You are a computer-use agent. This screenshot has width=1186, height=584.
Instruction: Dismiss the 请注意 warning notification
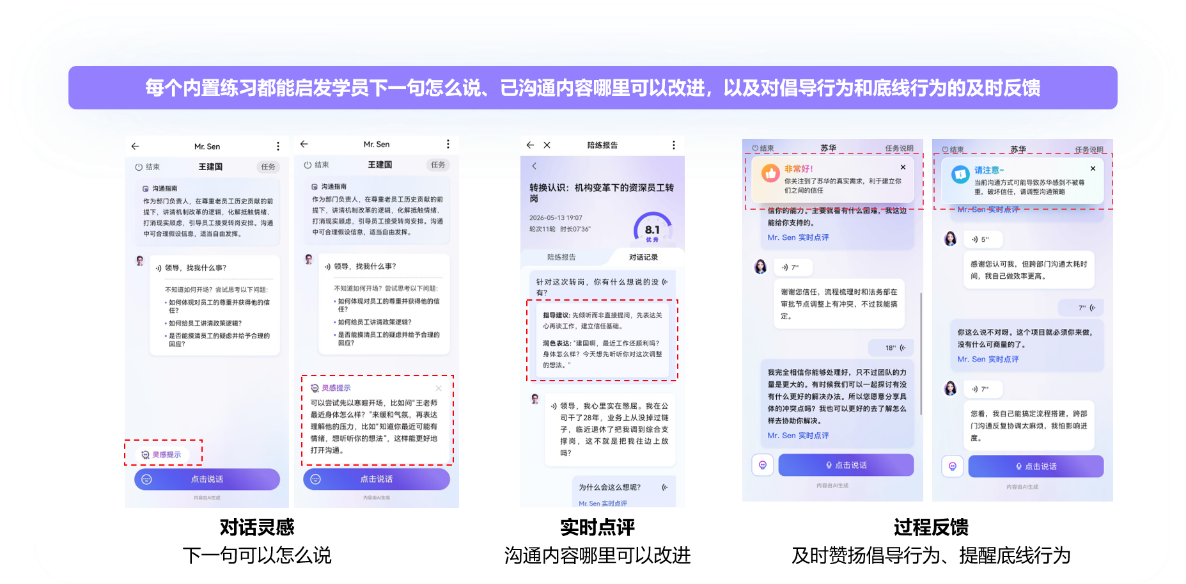1092,168
